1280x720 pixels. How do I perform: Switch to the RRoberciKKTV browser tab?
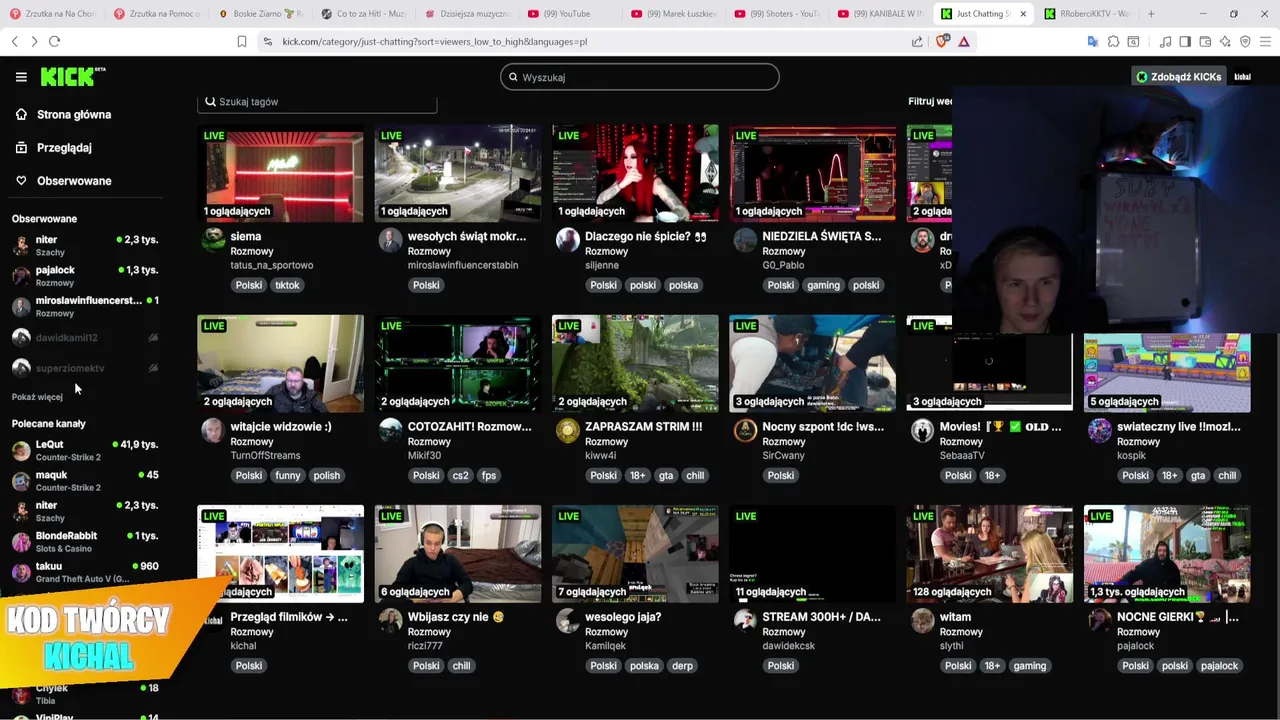[1087, 14]
